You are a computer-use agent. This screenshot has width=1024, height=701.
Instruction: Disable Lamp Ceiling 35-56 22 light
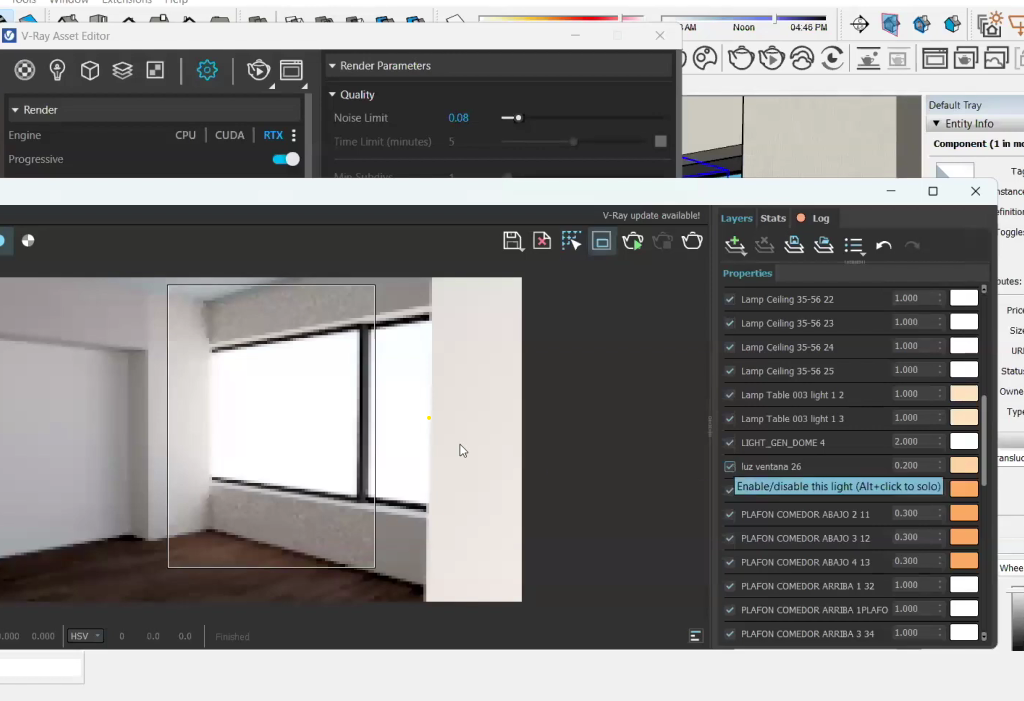tap(729, 299)
